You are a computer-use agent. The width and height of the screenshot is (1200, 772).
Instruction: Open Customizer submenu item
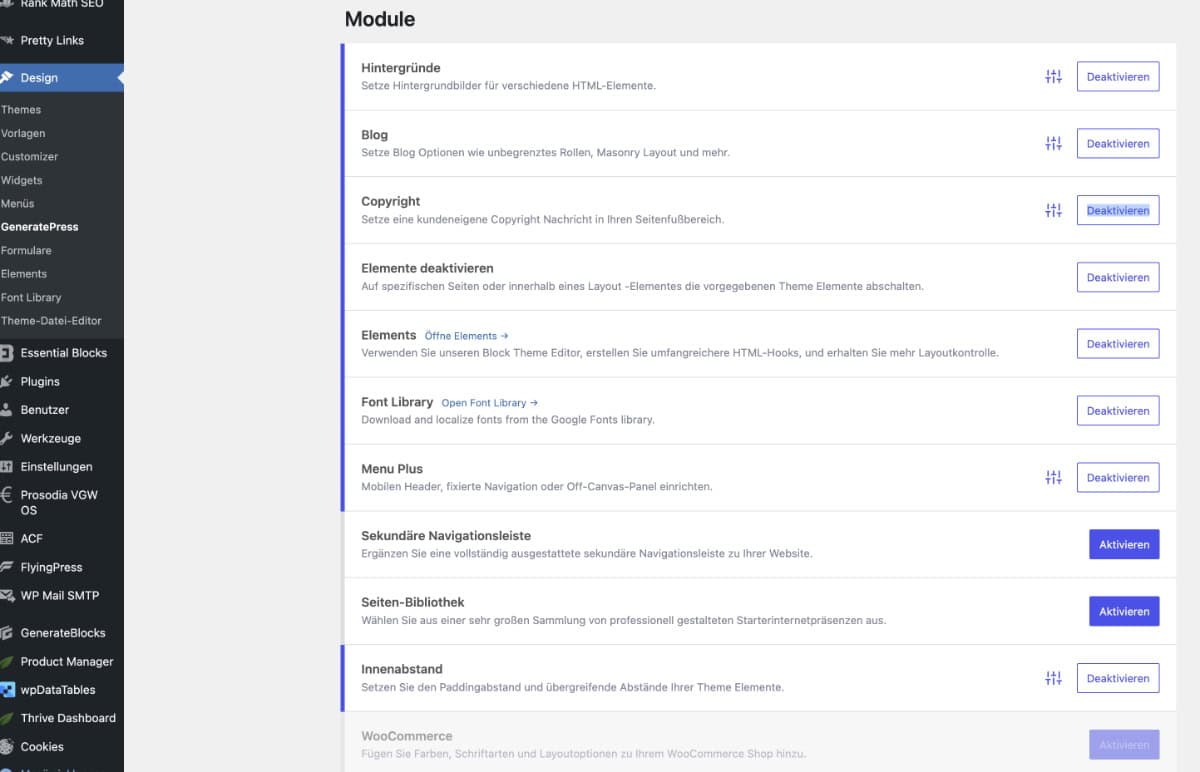(x=30, y=157)
